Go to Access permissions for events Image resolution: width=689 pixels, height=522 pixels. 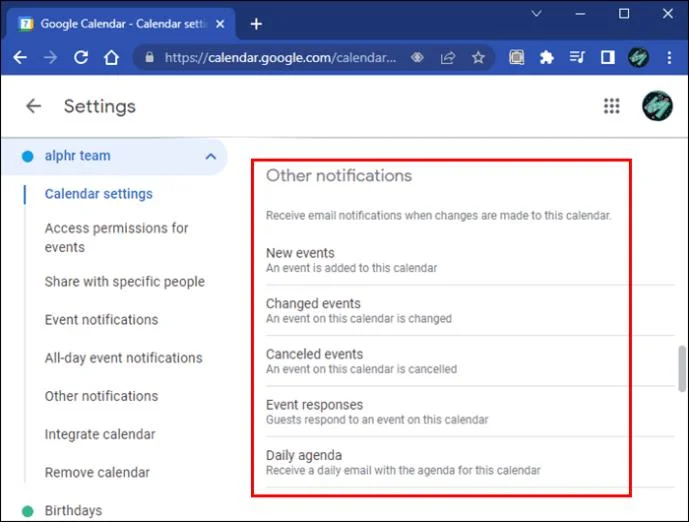coord(116,237)
